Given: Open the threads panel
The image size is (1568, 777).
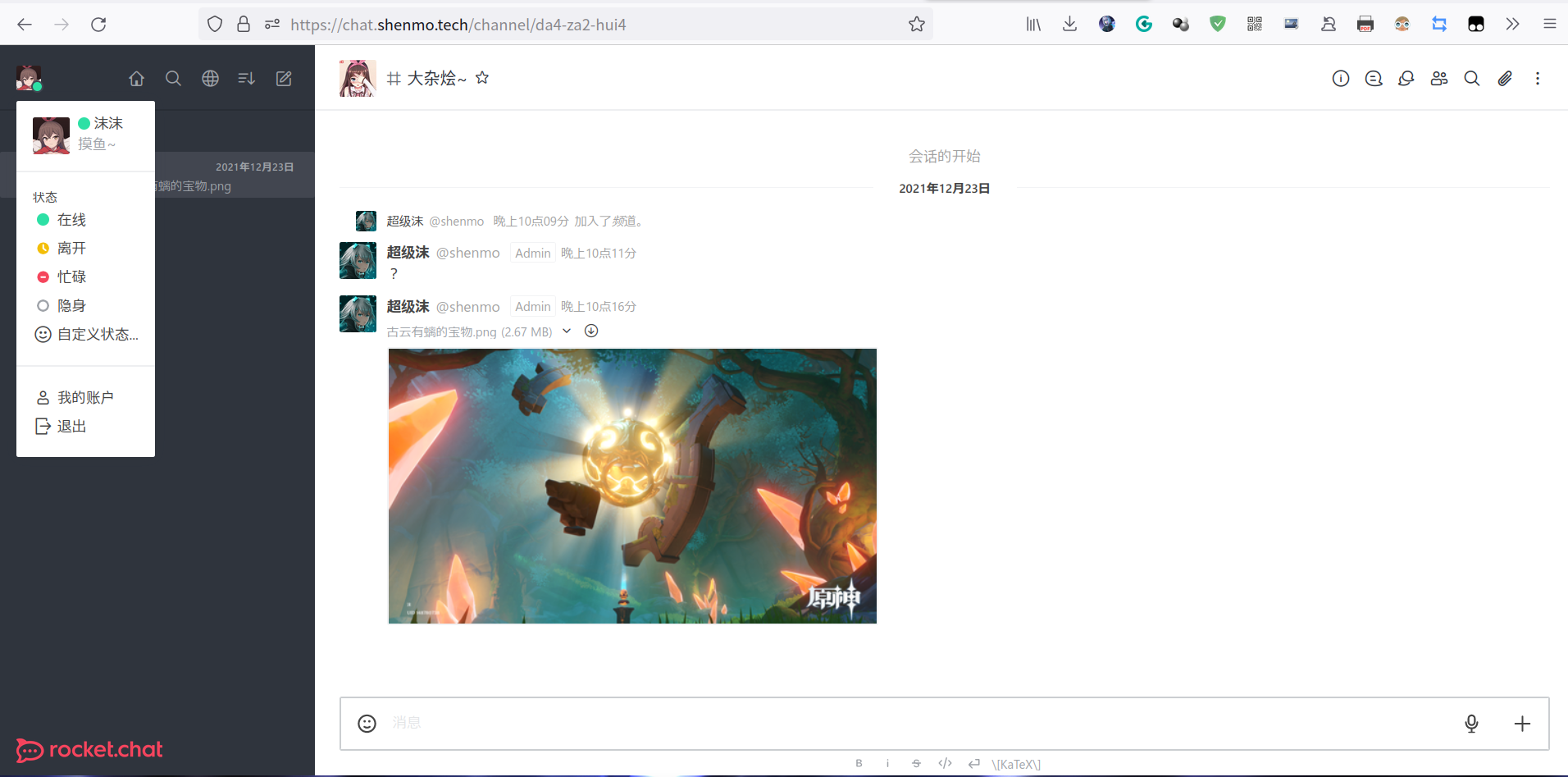Looking at the screenshot, I should point(1374,78).
